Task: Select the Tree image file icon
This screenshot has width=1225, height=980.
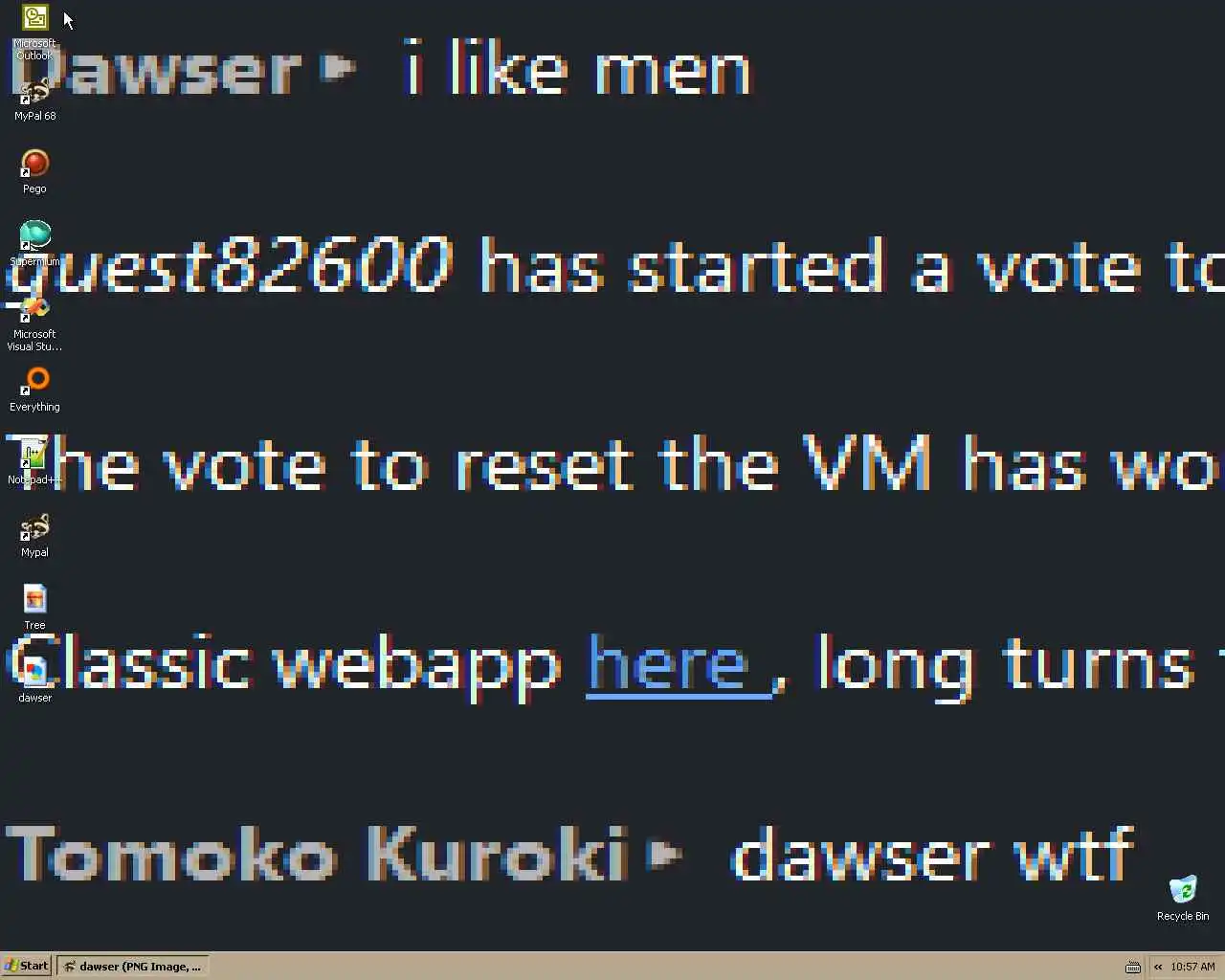Action: tap(34, 609)
